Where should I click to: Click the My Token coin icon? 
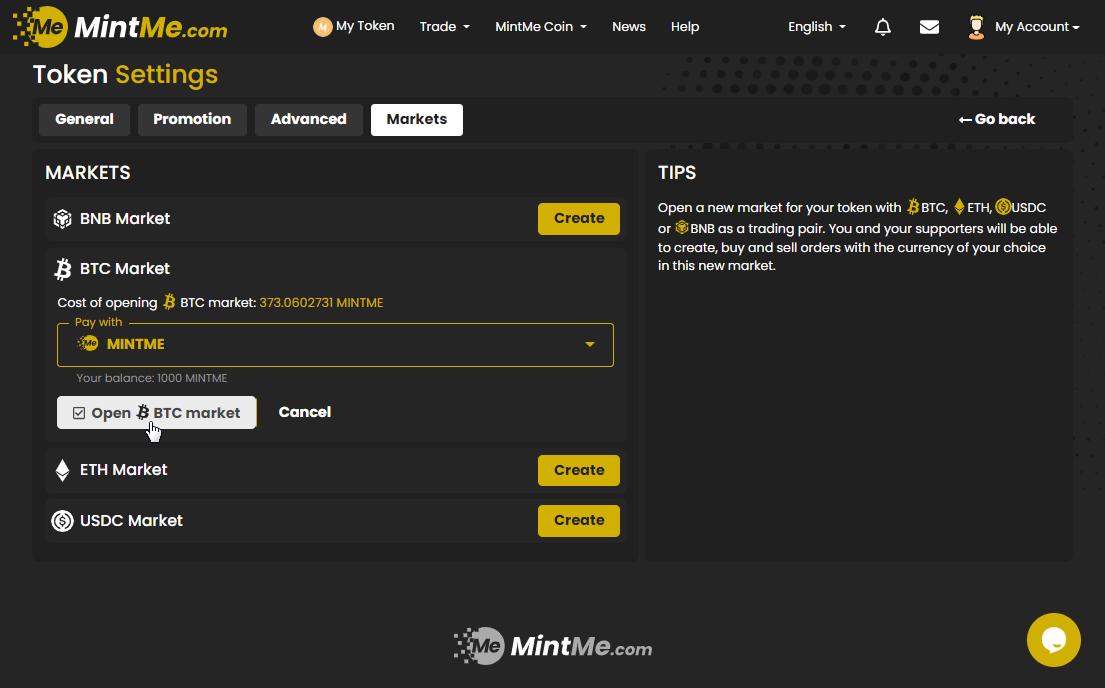tap(322, 27)
